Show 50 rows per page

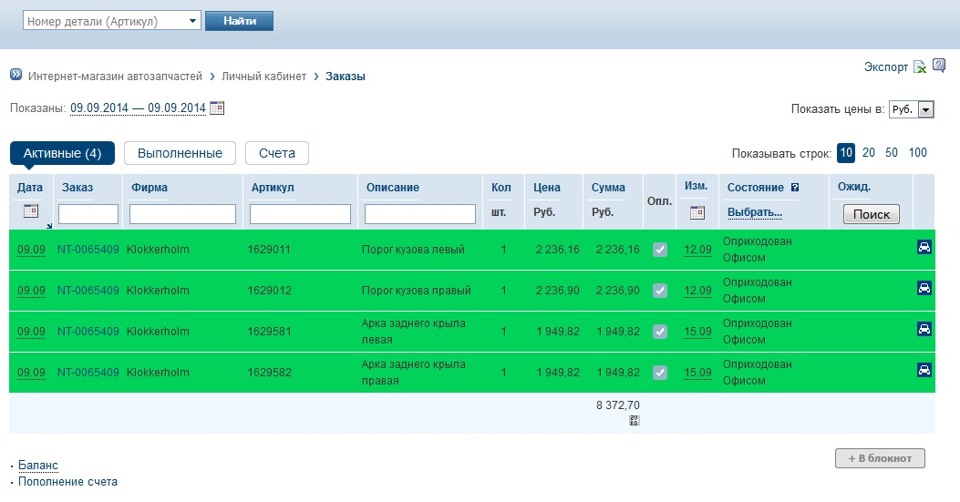point(891,152)
